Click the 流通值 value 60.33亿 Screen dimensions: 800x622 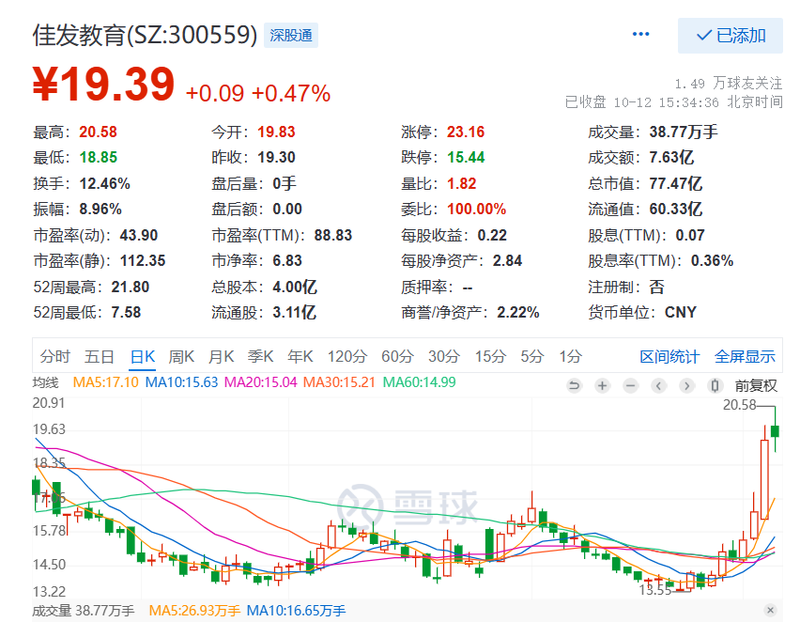pyautogui.click(x=676, y=209)
